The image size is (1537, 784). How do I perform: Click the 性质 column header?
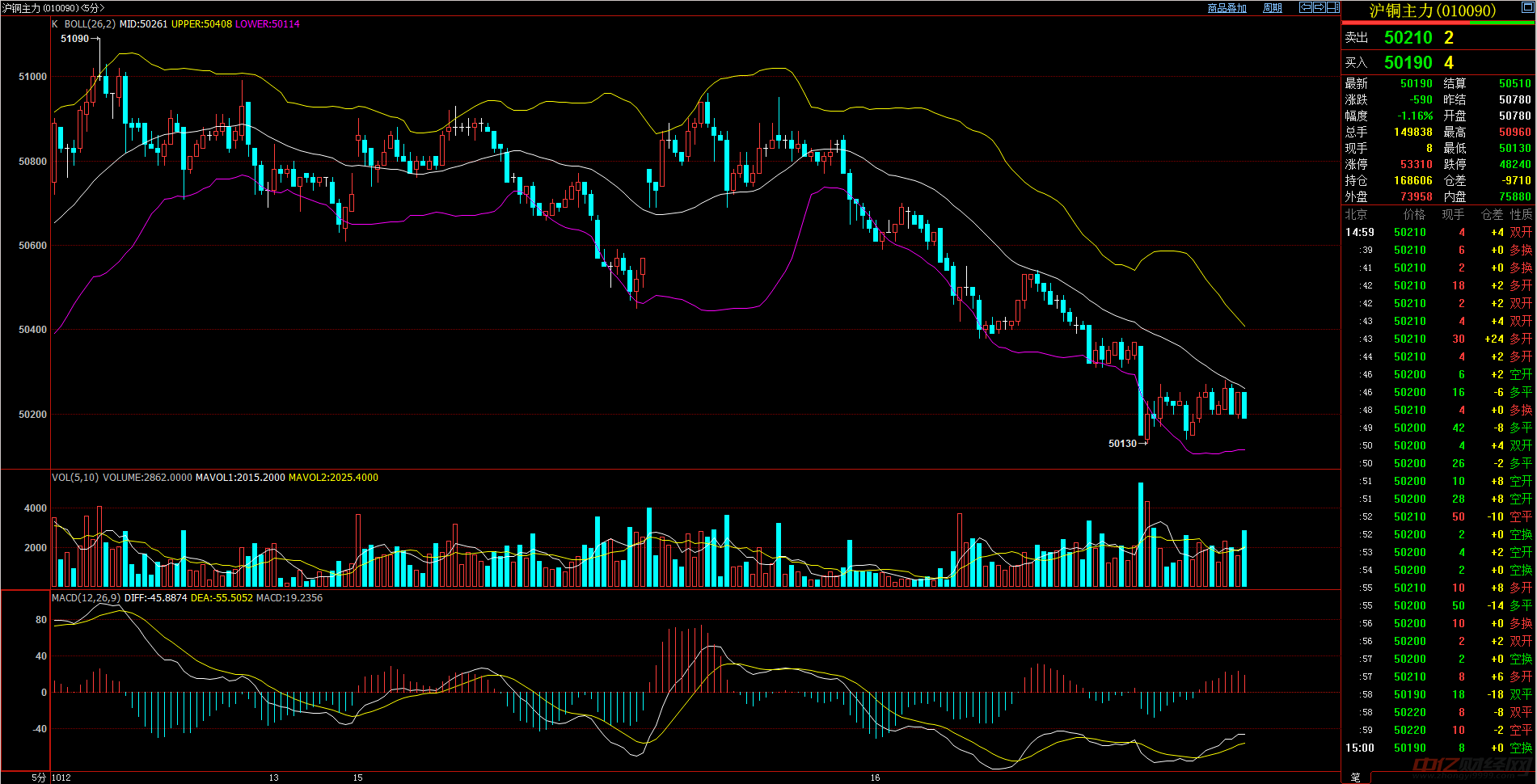point(1521,214)
